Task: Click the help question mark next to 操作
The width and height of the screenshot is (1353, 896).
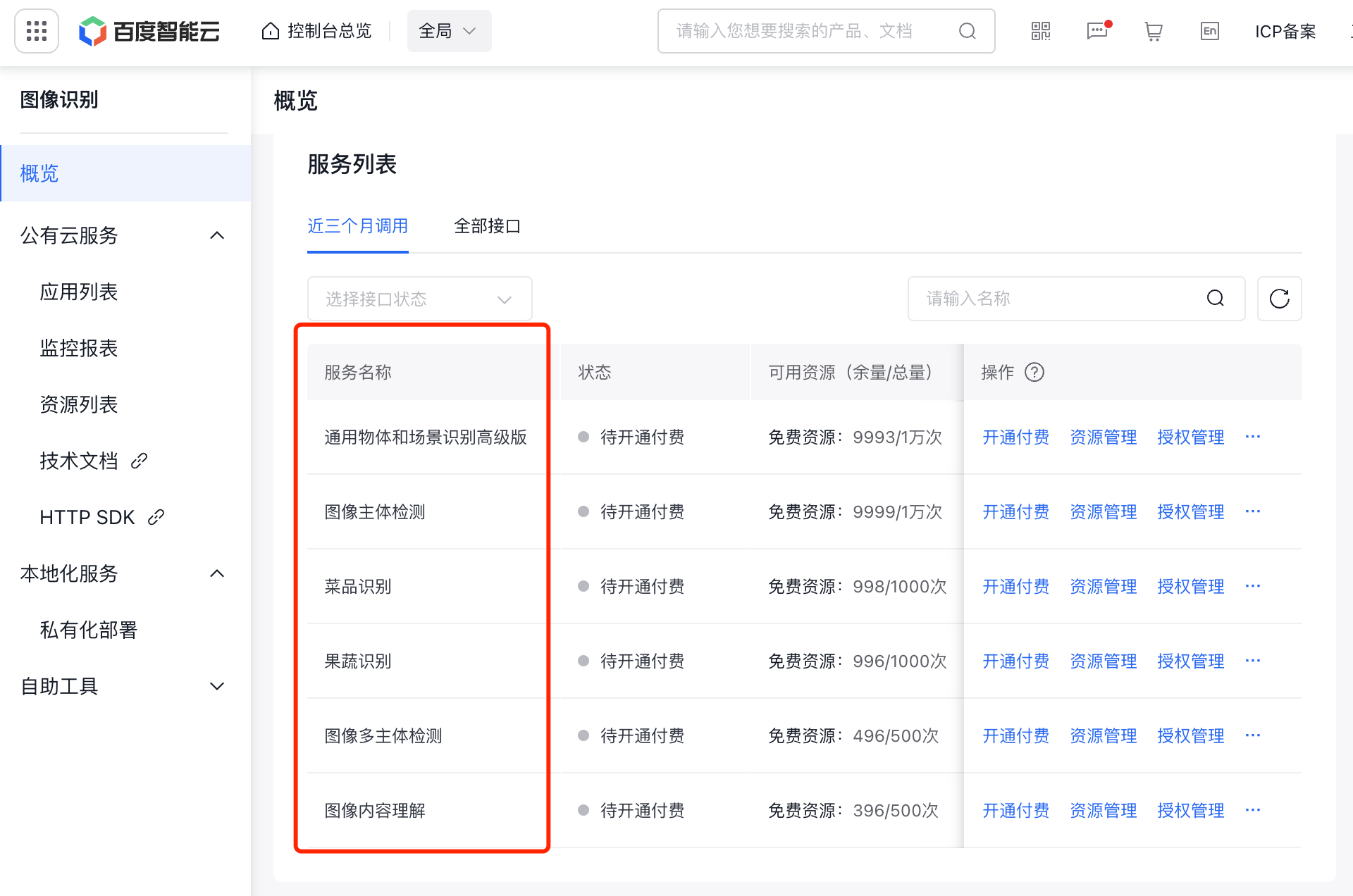Action: click(x=1034, y=372)
